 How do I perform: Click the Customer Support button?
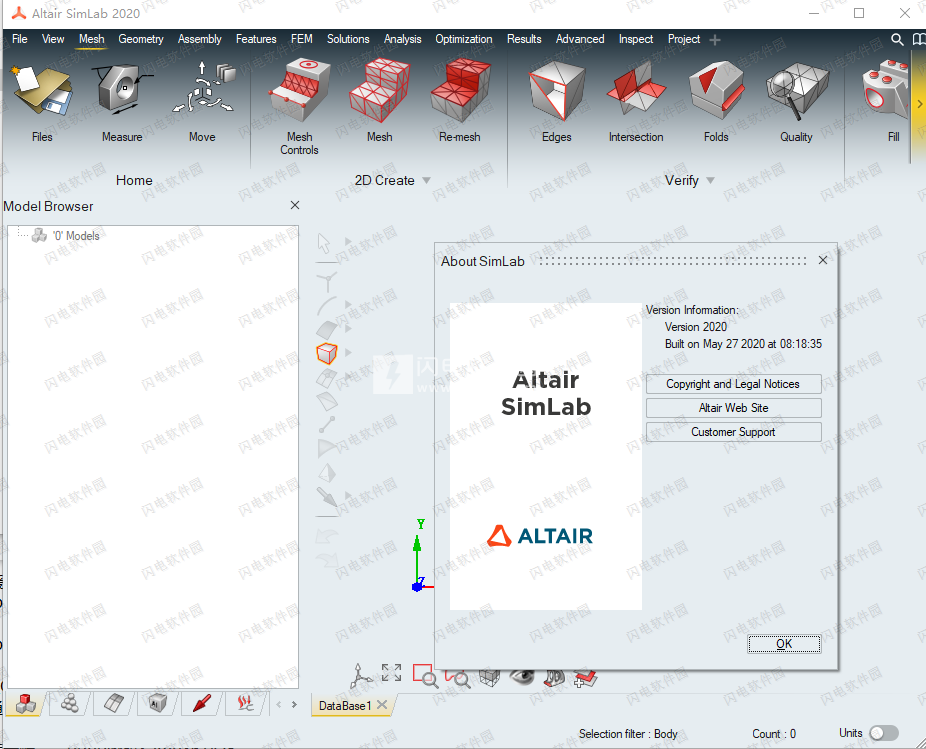click(x=733, y=432)
